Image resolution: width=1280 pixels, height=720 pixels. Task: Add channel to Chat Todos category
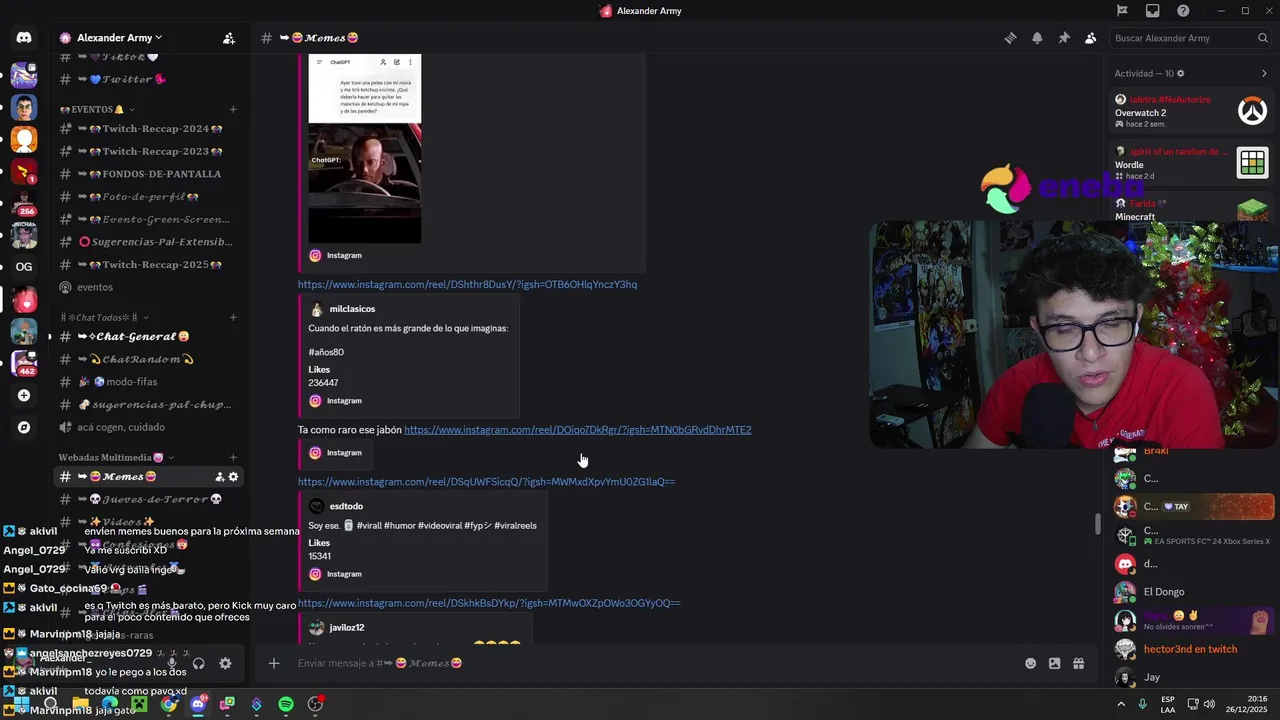233,317
